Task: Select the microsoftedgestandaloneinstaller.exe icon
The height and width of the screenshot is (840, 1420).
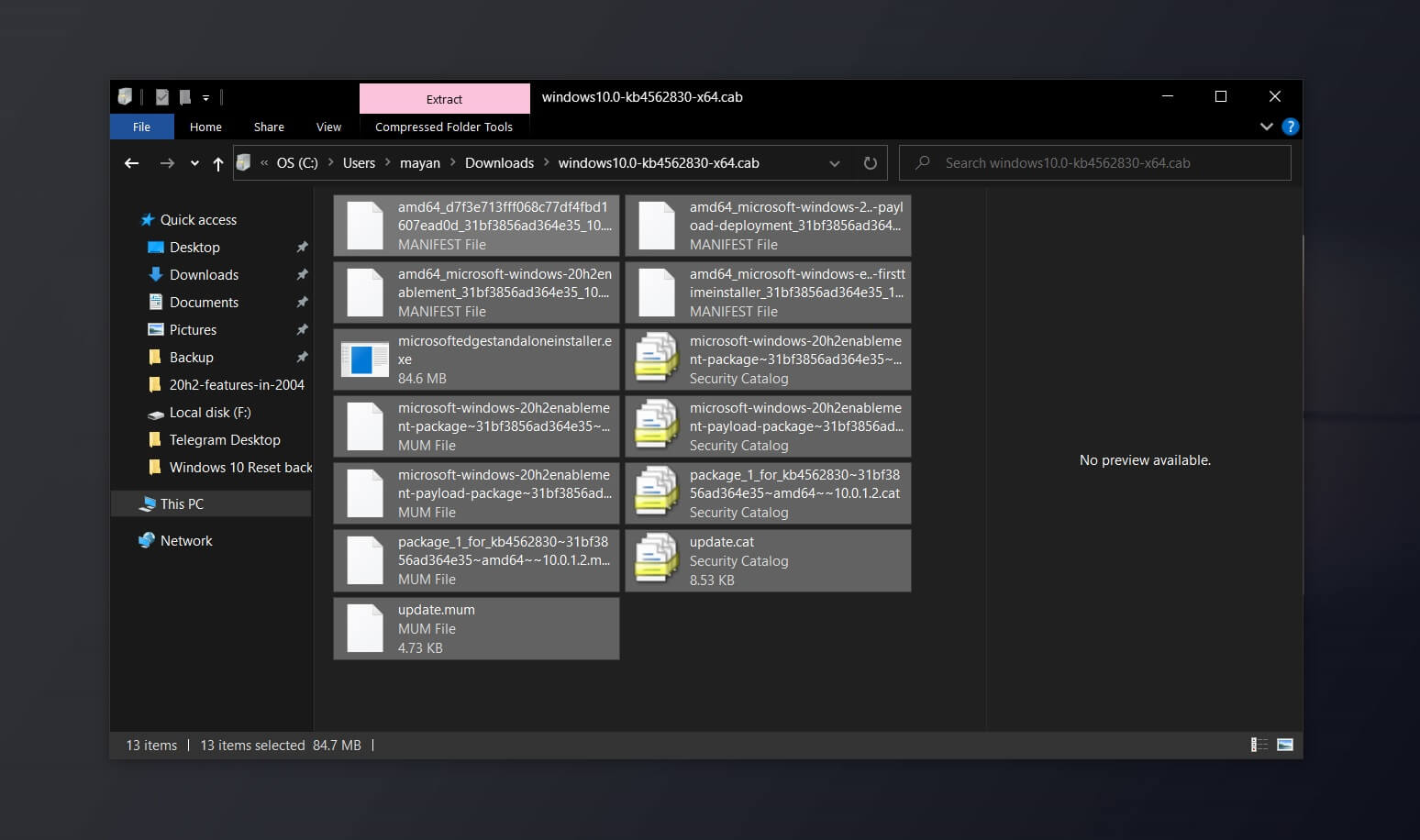Action: click(365, 359)
